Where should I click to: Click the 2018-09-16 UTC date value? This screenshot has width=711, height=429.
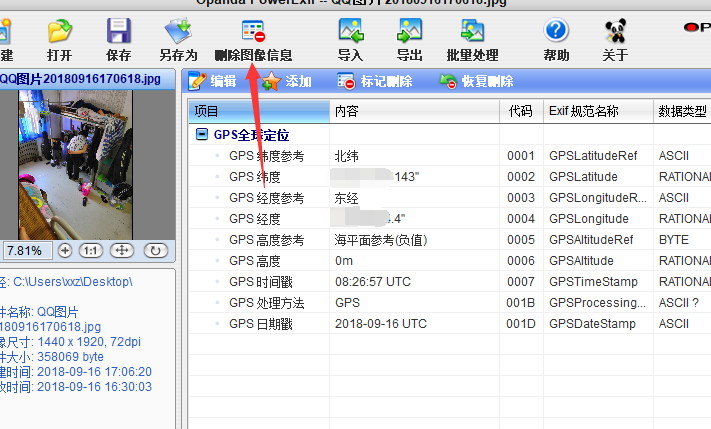(x=381, y=323)
